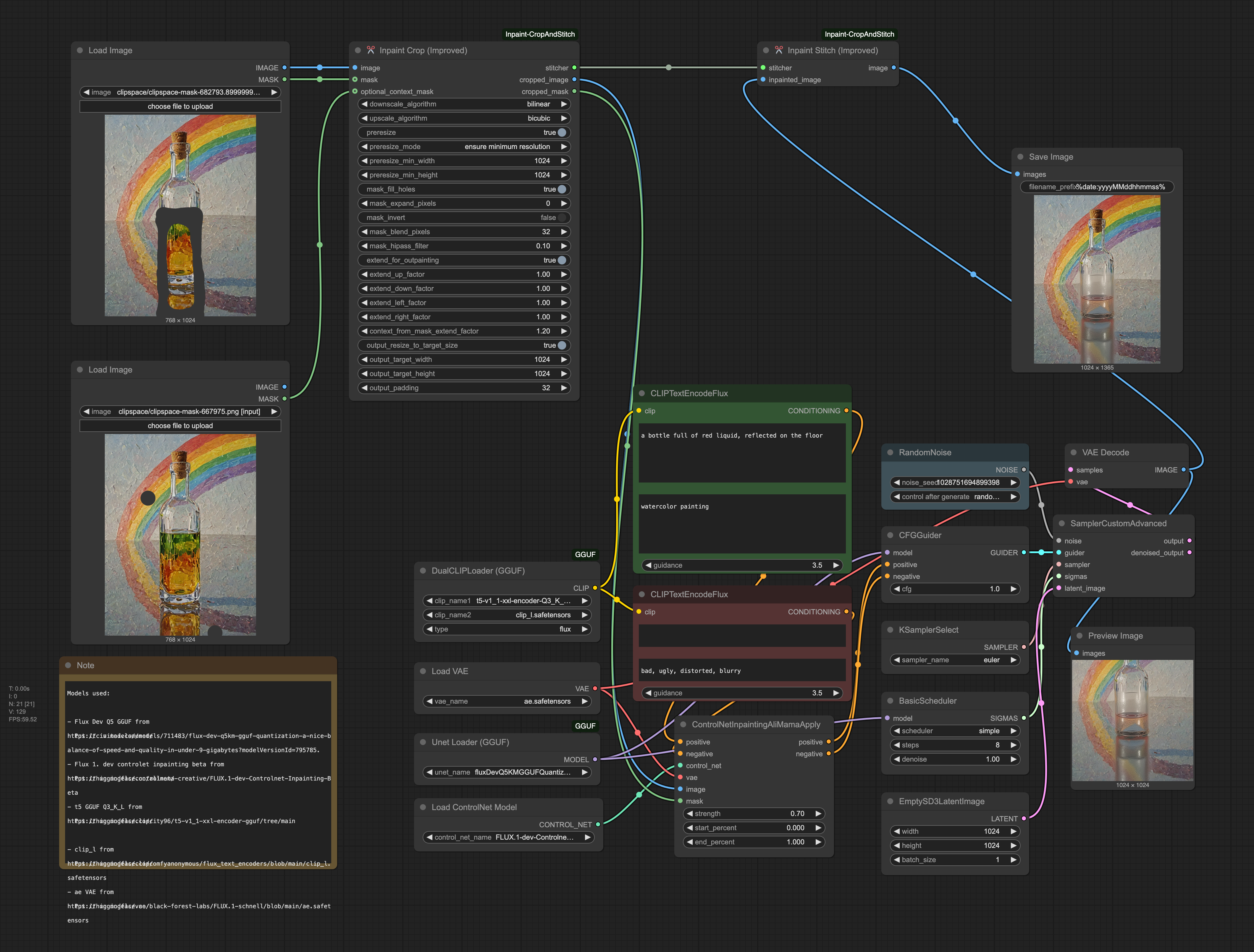Viewport: 1254px width, 952px height.
Task: Open the sampler_name euler dropdown
Action: pyautogui.click(x=955, y=660)
